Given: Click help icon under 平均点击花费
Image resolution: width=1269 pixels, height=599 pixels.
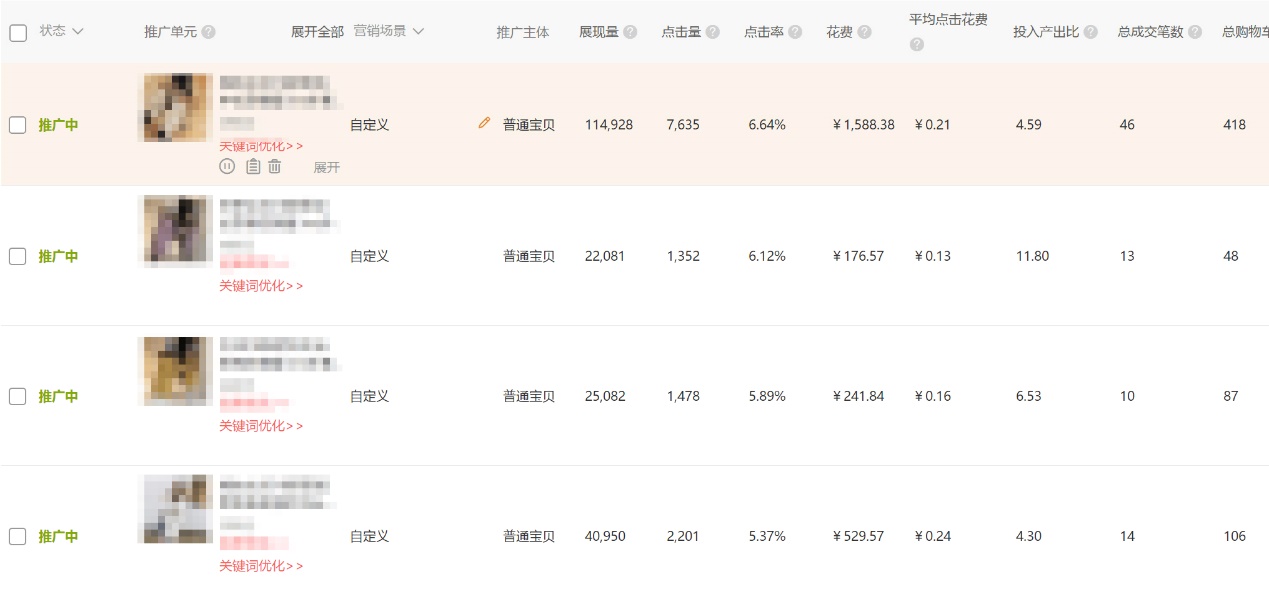Looking at the screenshot, I should [x=917, y=45].
